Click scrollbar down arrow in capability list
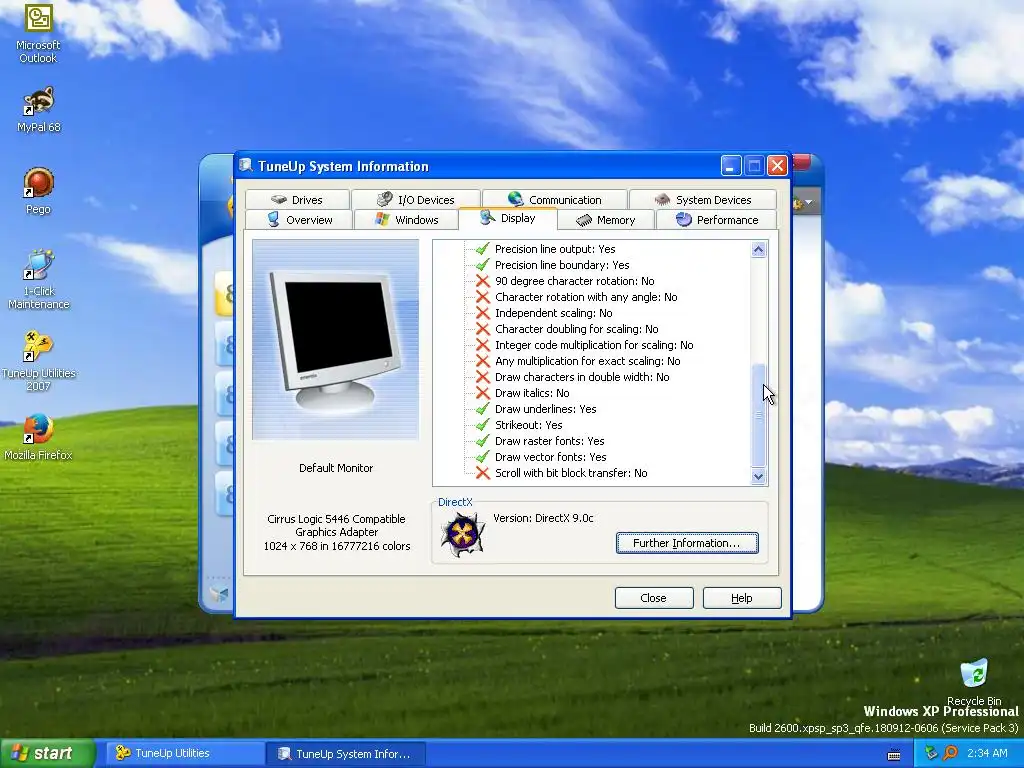This screenshot has height=768, width=1024. click(x=758, y=477)
